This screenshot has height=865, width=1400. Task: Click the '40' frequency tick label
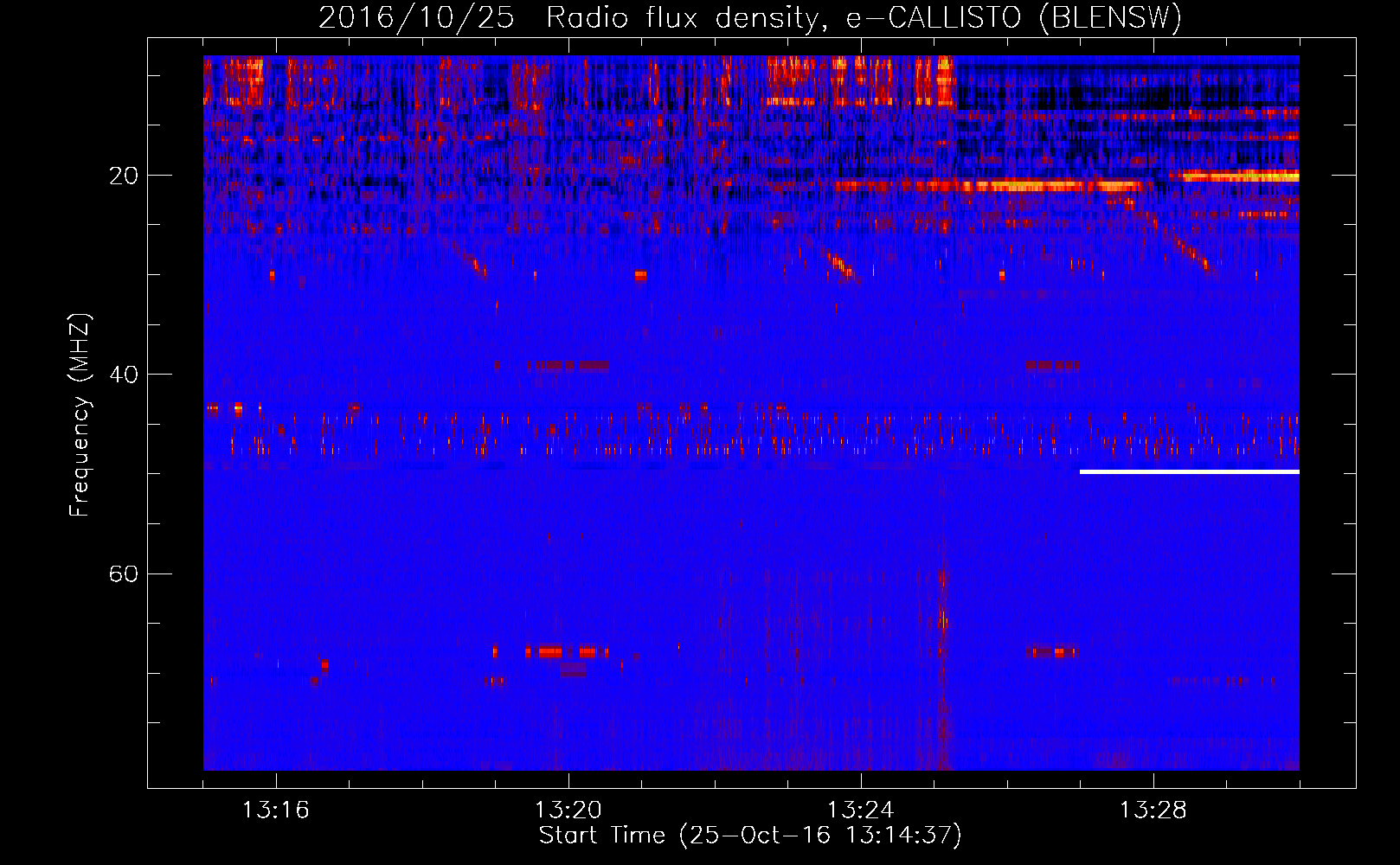coord(123,375)
